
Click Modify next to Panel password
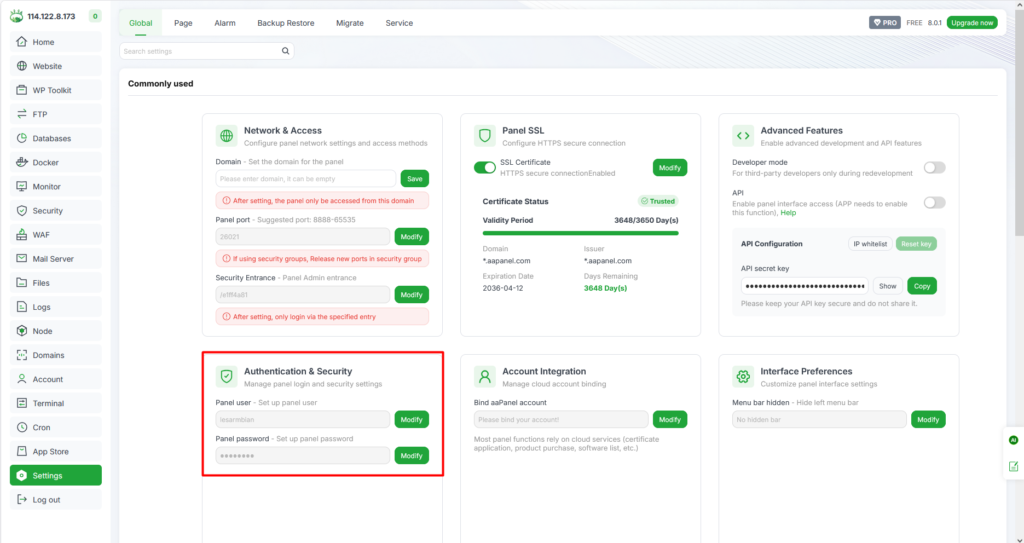(x=411, y=456)
